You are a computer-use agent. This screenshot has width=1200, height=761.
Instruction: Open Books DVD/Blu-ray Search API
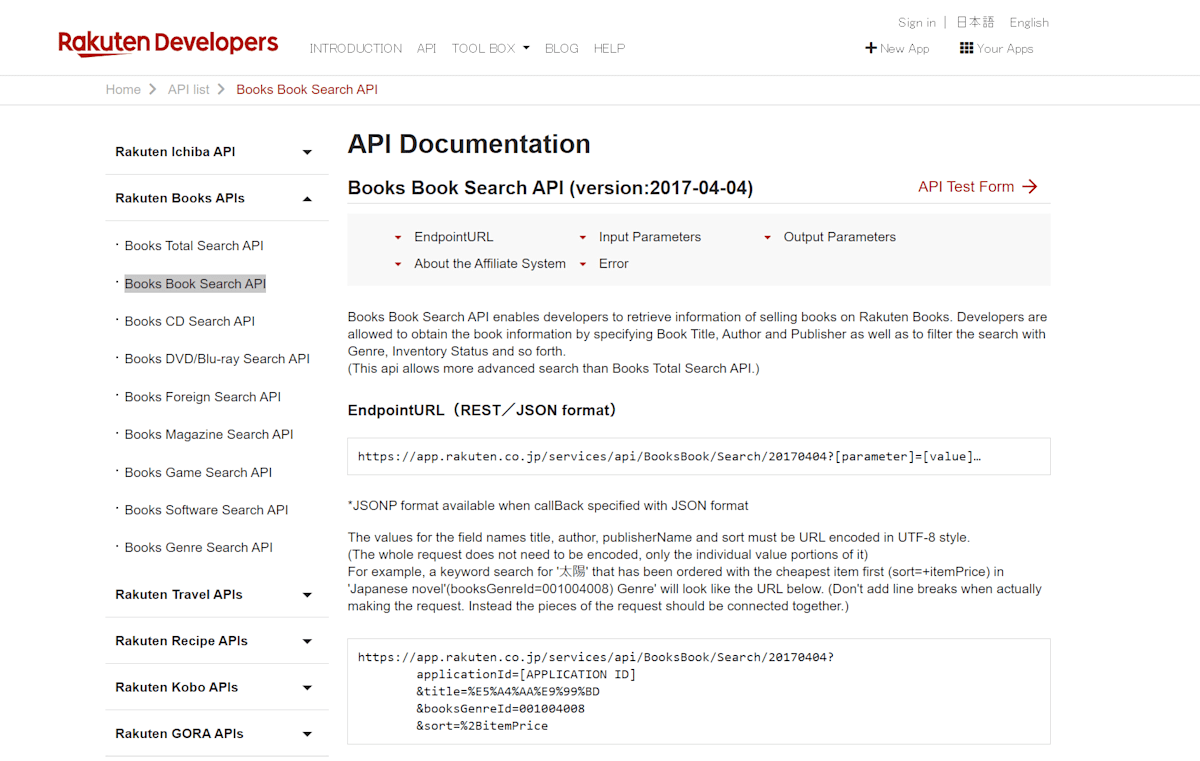coord(217,359)
